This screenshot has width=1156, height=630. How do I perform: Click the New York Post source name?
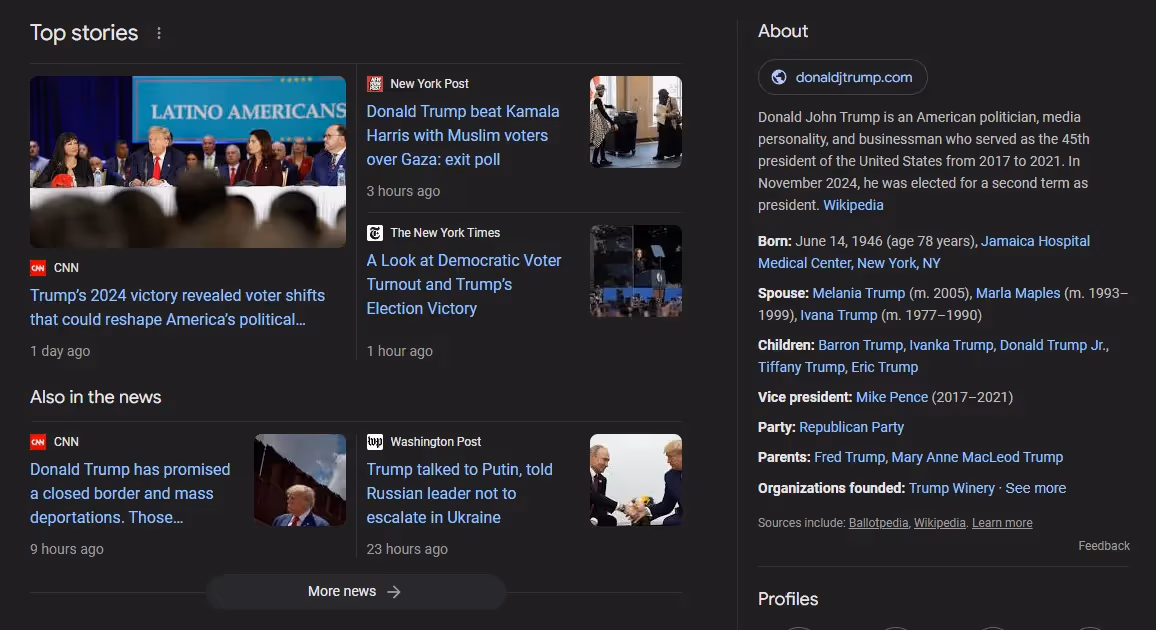pyautogui.click(x=429, y=84)
